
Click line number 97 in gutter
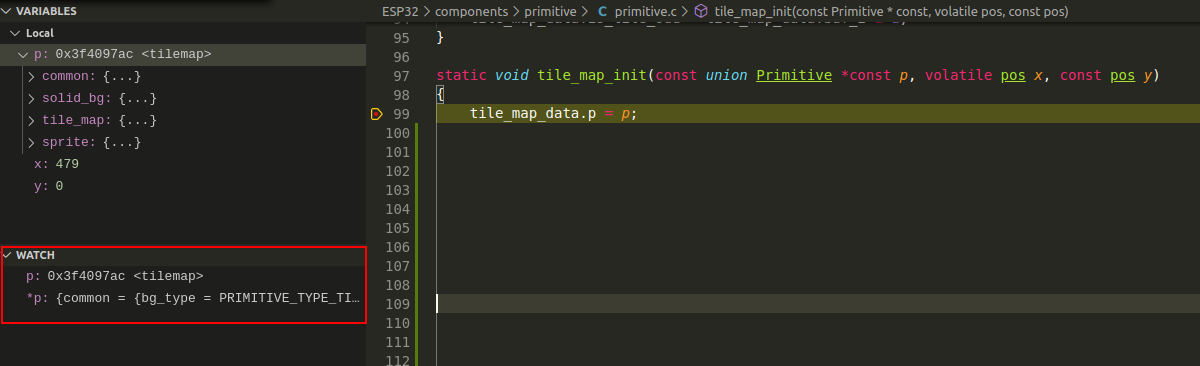pos(401,76)
